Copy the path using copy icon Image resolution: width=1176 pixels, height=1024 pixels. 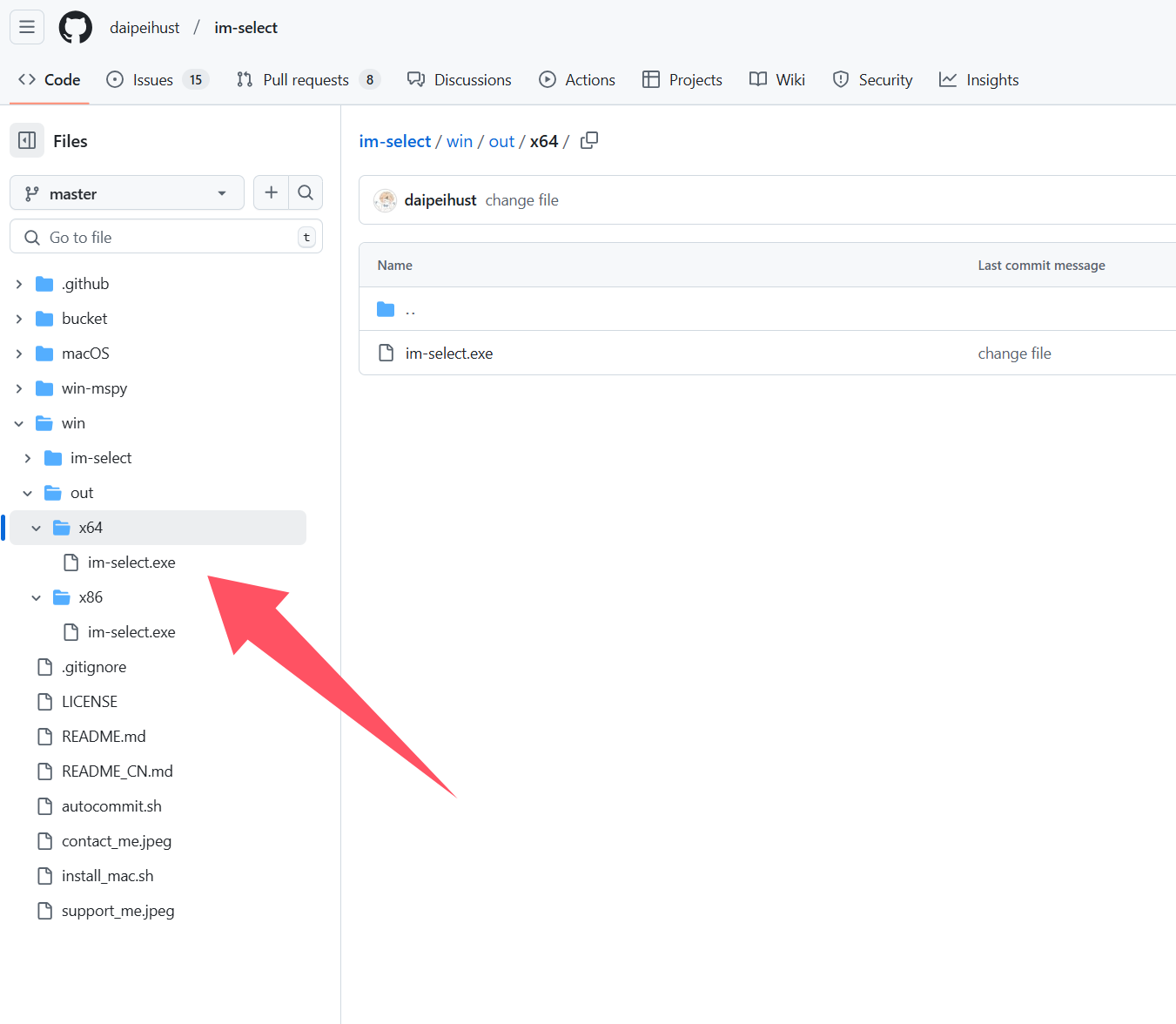point(589,140)
